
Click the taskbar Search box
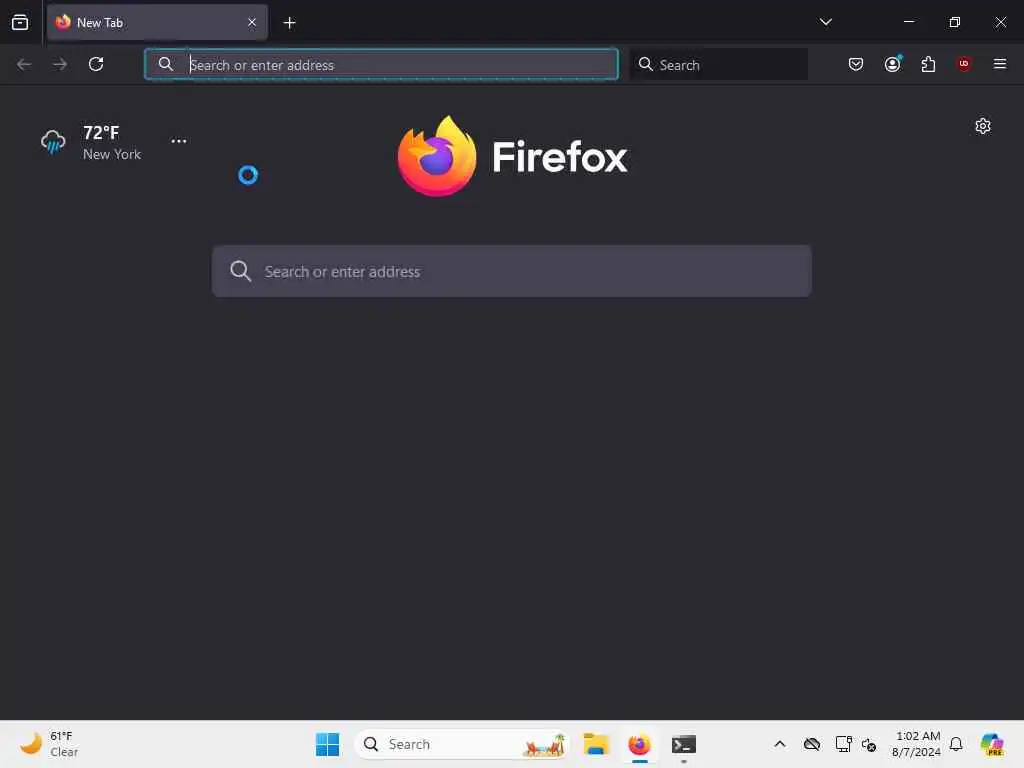[462, 744]
